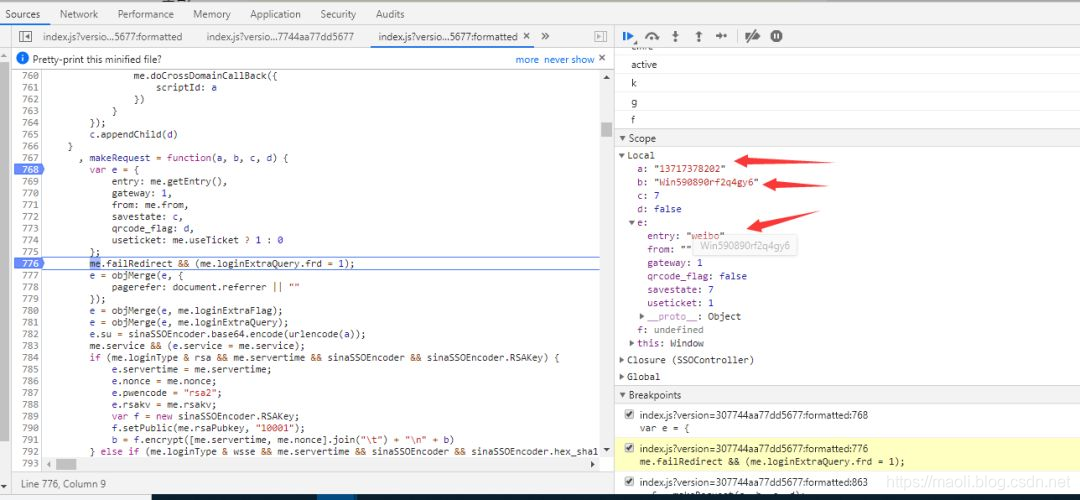Deactivate breakpoints icon
Screen dimensions: 1080x500
pyautogui.click(x=753, y=37)
